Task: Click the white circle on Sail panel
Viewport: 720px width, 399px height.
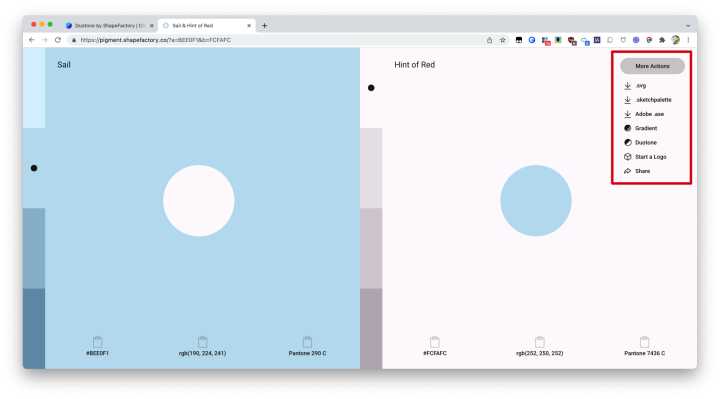Action: 199,201
